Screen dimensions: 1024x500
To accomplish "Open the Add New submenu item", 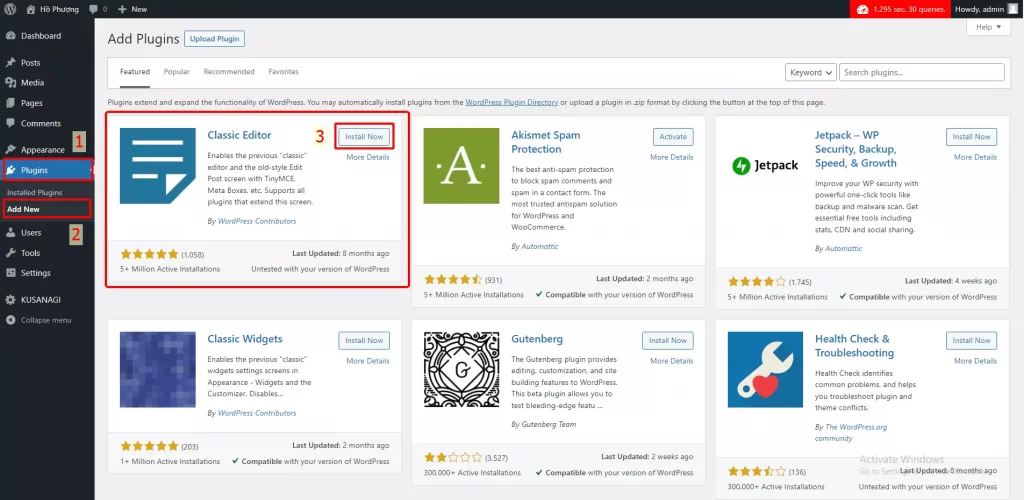I will click(24, 210).
